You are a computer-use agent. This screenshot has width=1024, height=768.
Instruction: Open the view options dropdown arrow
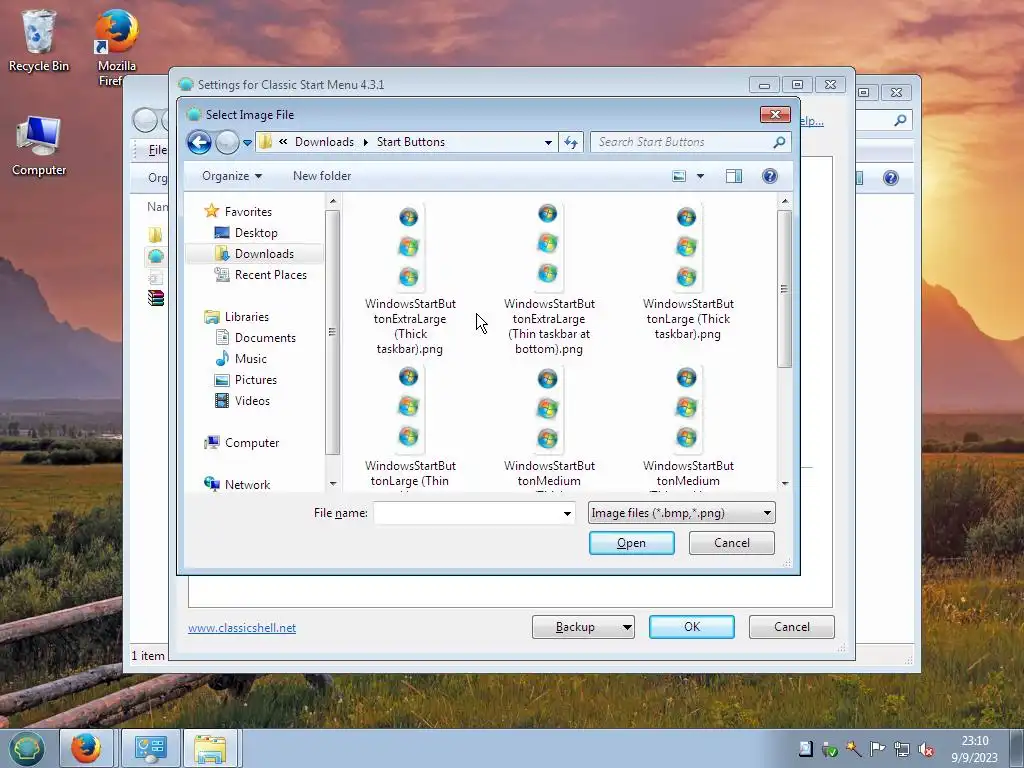(x=701, y=176)
